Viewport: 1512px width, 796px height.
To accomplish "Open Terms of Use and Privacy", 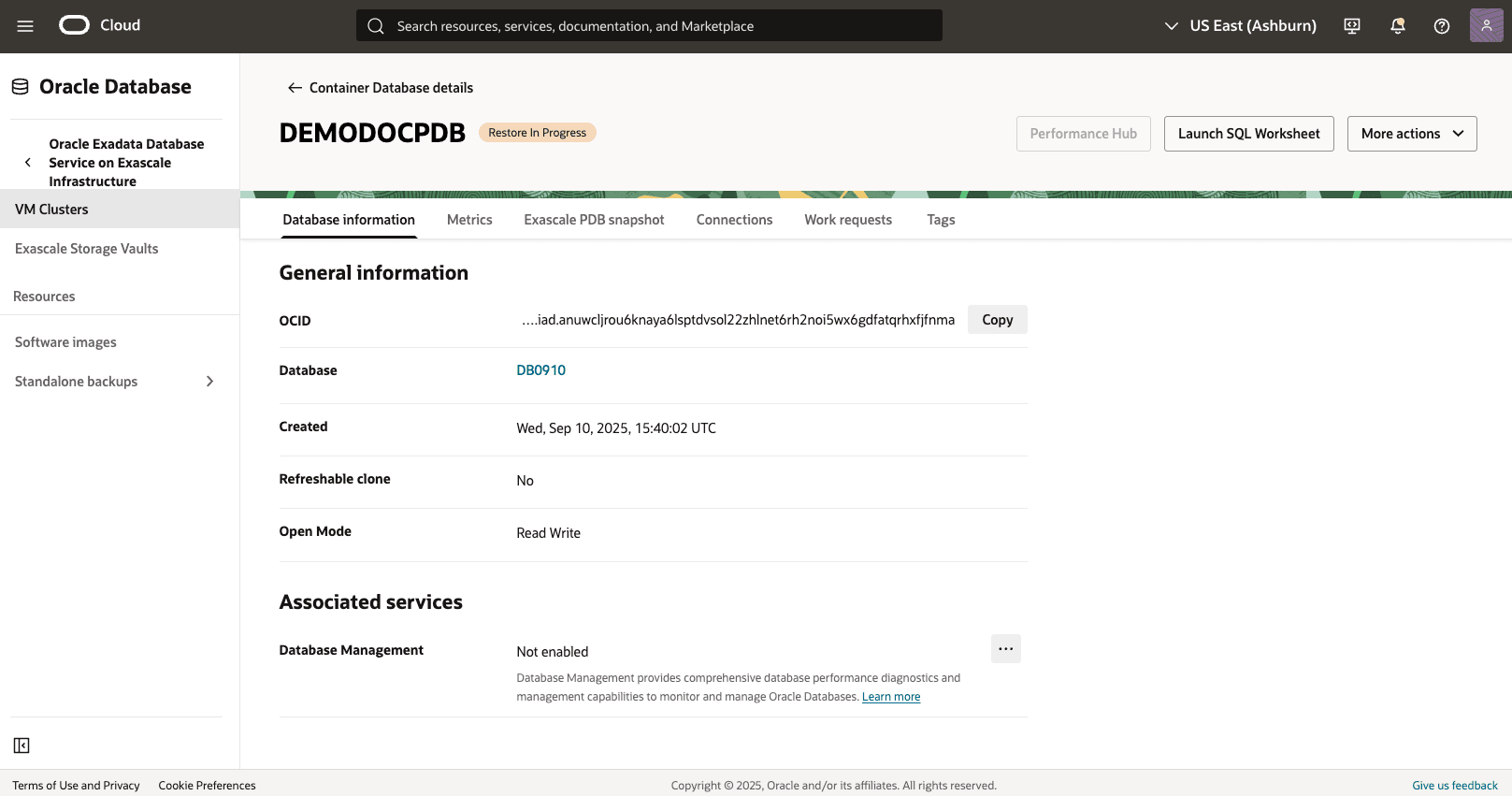I will [76, 786].
